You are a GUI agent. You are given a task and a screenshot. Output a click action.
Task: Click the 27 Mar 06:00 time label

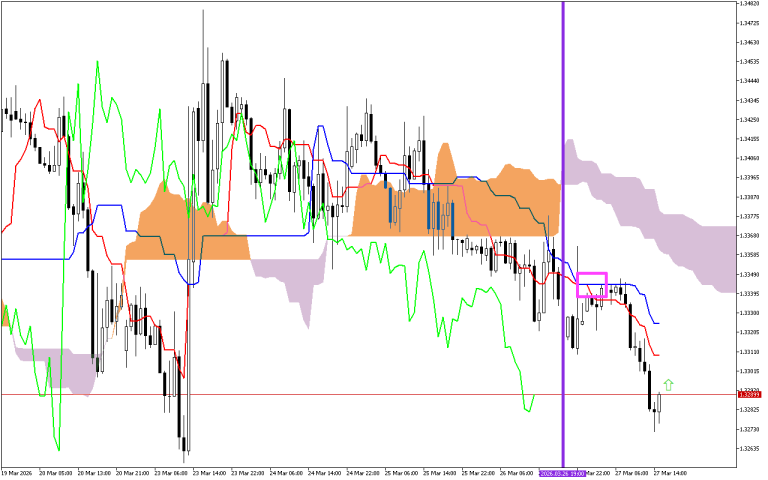pyautogui.click(x=632, y=474)
